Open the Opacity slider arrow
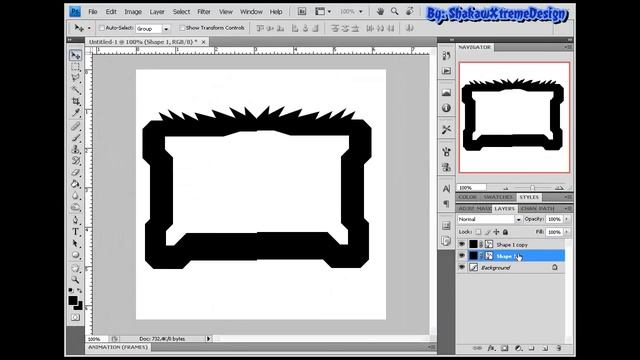The image size is (640, 360). tap(567, 219)
